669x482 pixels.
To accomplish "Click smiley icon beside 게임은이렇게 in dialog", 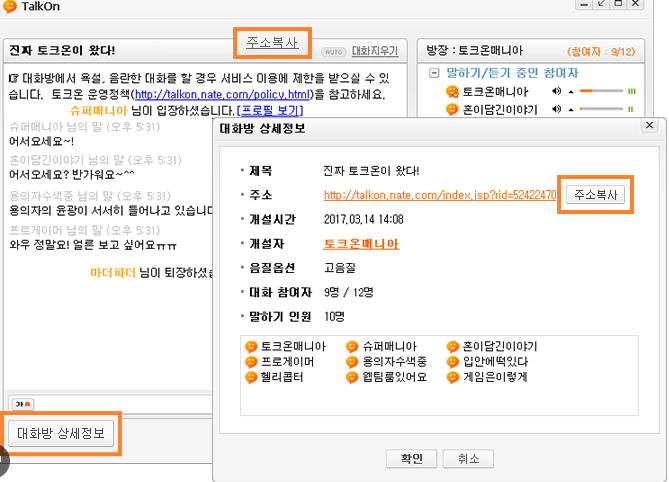I will 453,377.
